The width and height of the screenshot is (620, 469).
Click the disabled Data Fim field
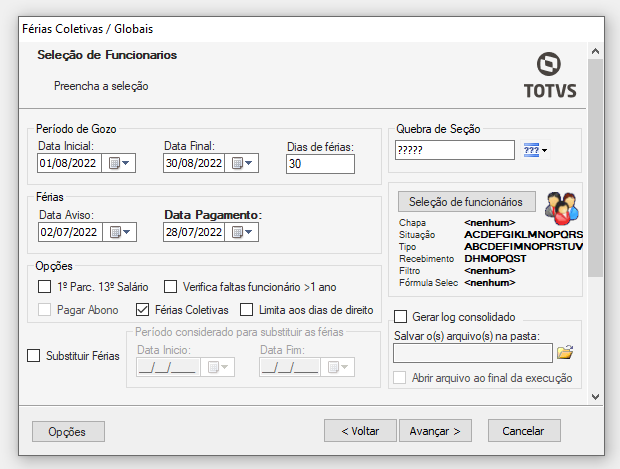[290, 367]
